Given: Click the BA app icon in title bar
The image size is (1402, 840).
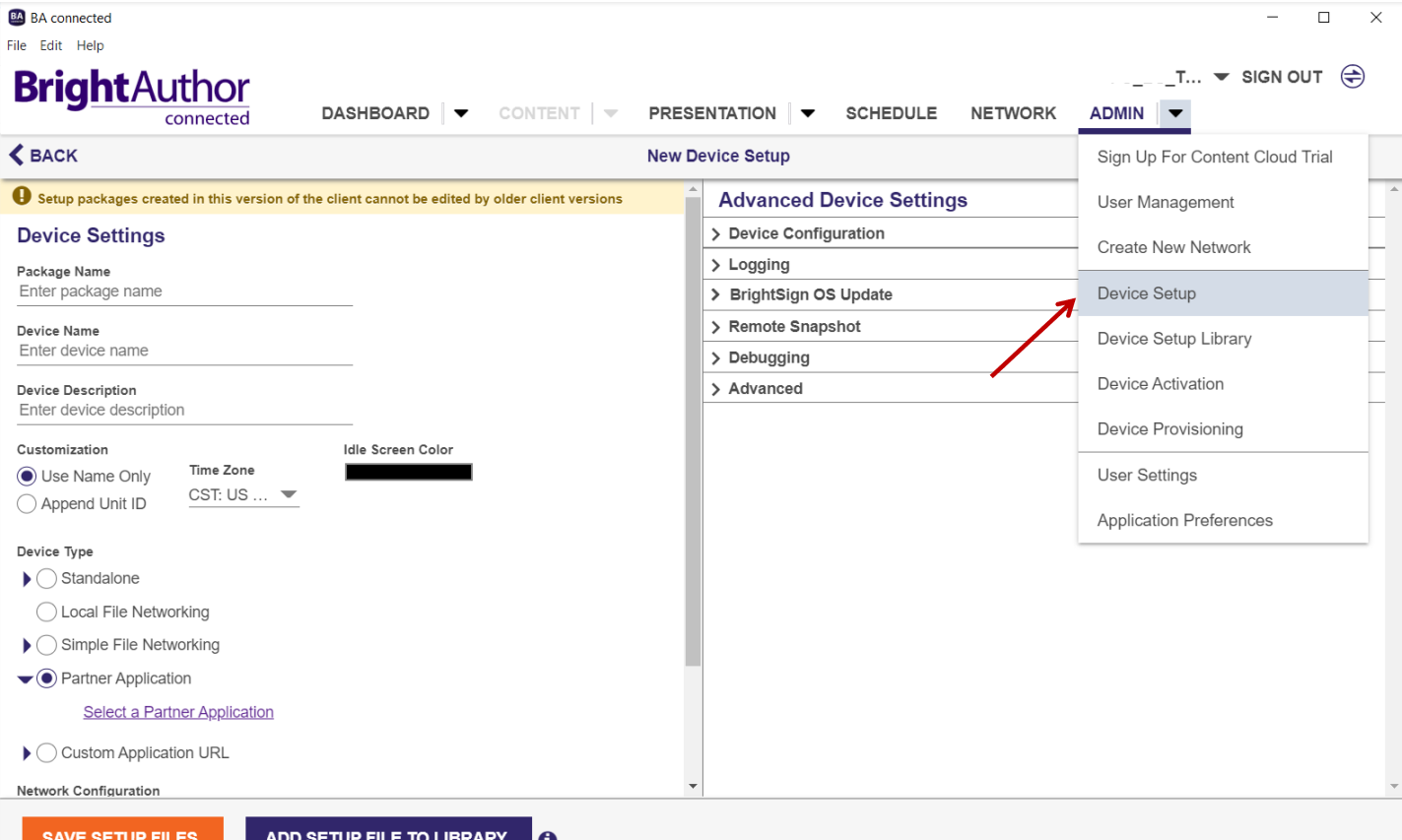Looking at the screenshot, I should tap(16, 17).
